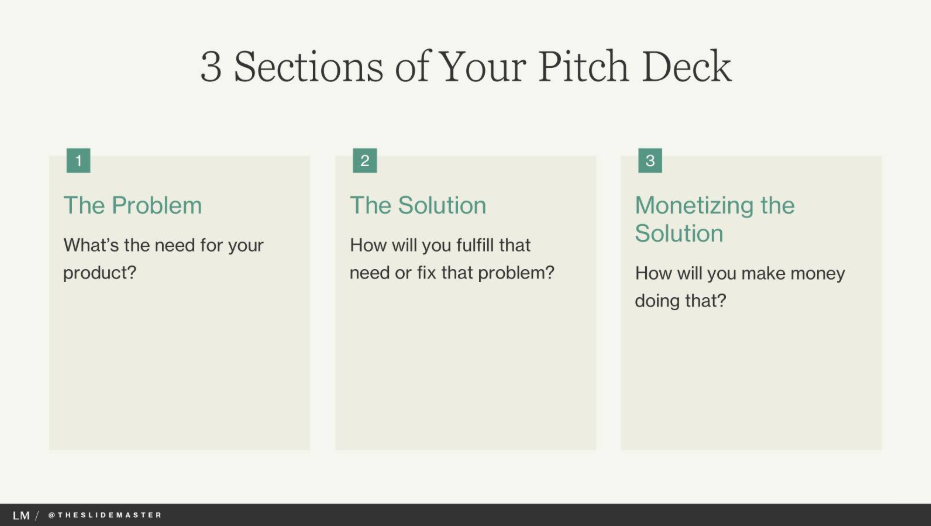Image resolution: width=931 pixels, height=526 pixels.
Task: Select the slide title text
Action: click(x=466, y=66)
